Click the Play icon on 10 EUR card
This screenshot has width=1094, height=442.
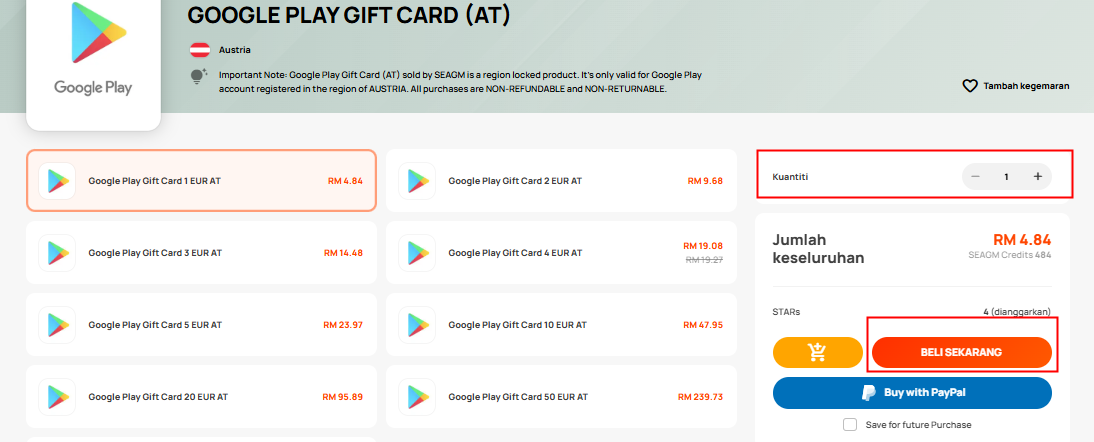coord(417,325)
